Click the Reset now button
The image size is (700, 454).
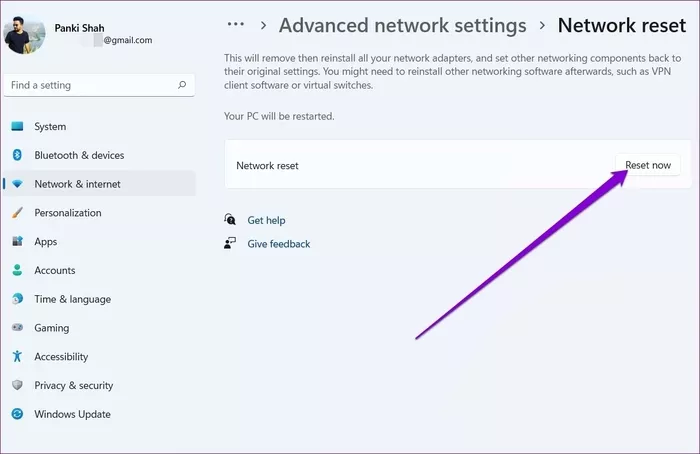(648, 165)
